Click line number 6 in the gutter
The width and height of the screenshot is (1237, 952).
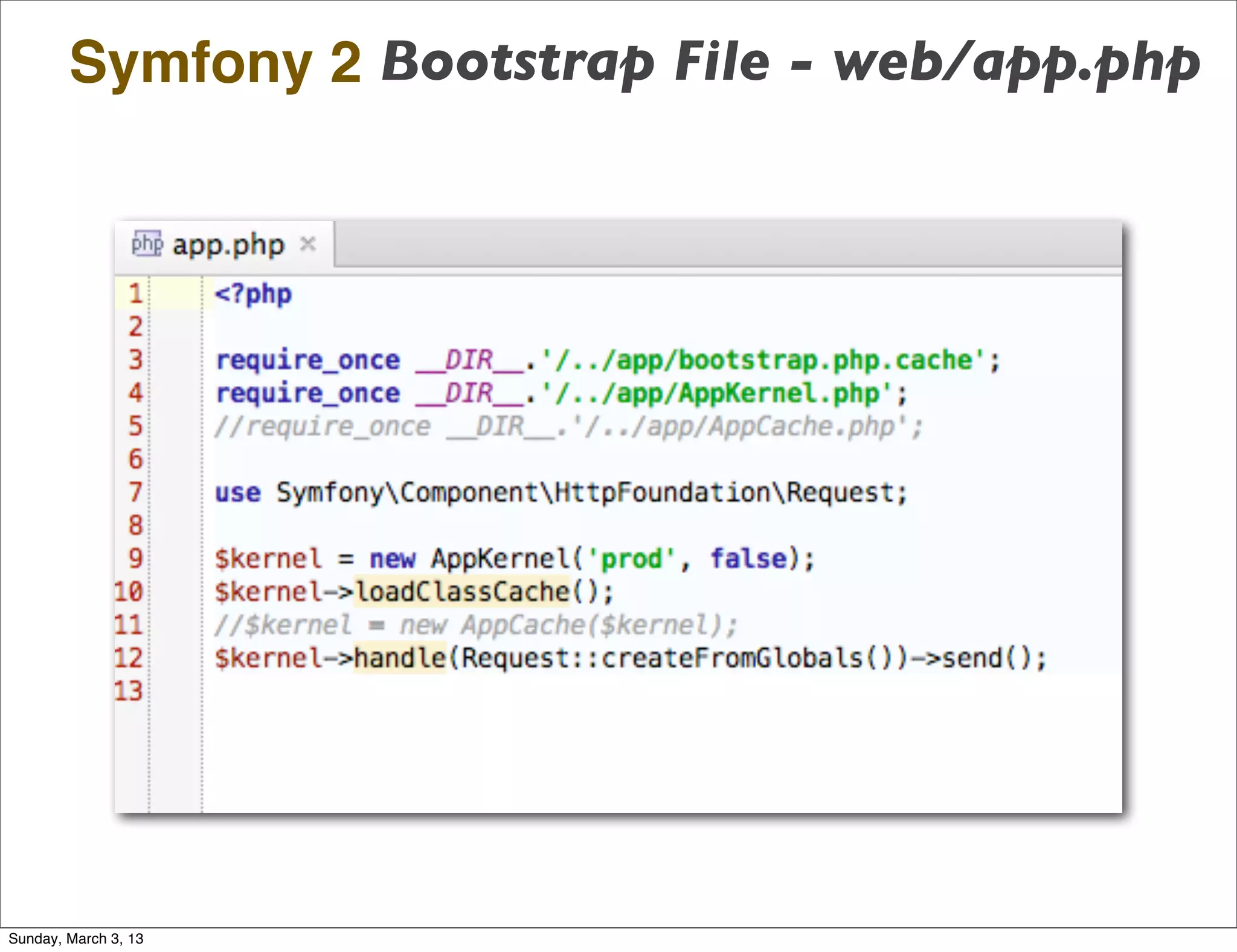point(135,459)
